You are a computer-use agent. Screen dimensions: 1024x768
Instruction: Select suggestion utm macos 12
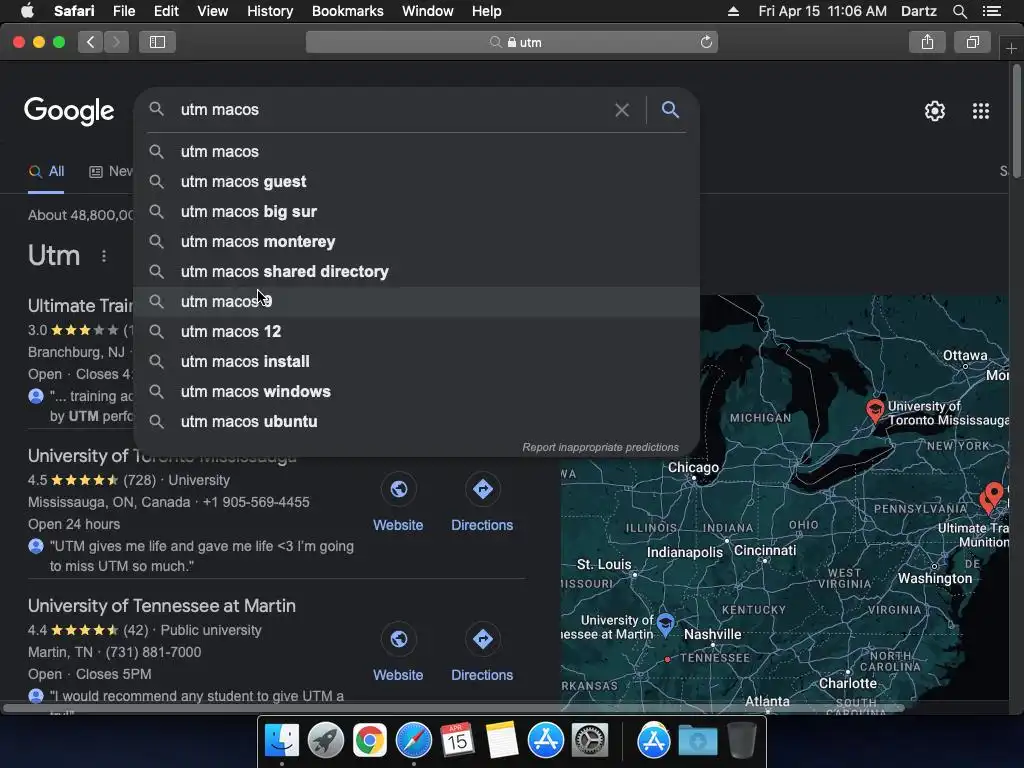(417, 332)
